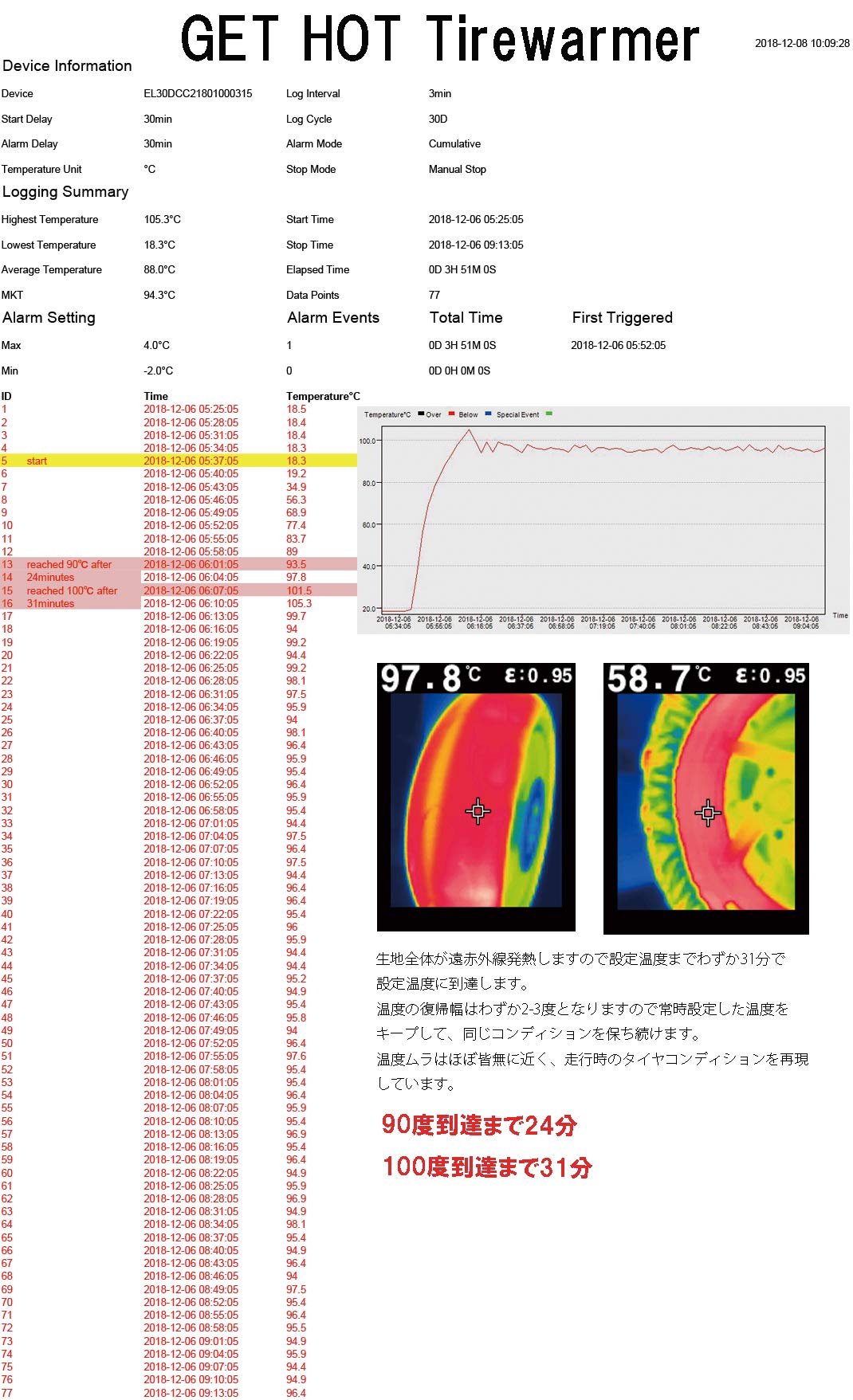
Task: Click the Temperature°C column header
Action: tap(323, 396)
